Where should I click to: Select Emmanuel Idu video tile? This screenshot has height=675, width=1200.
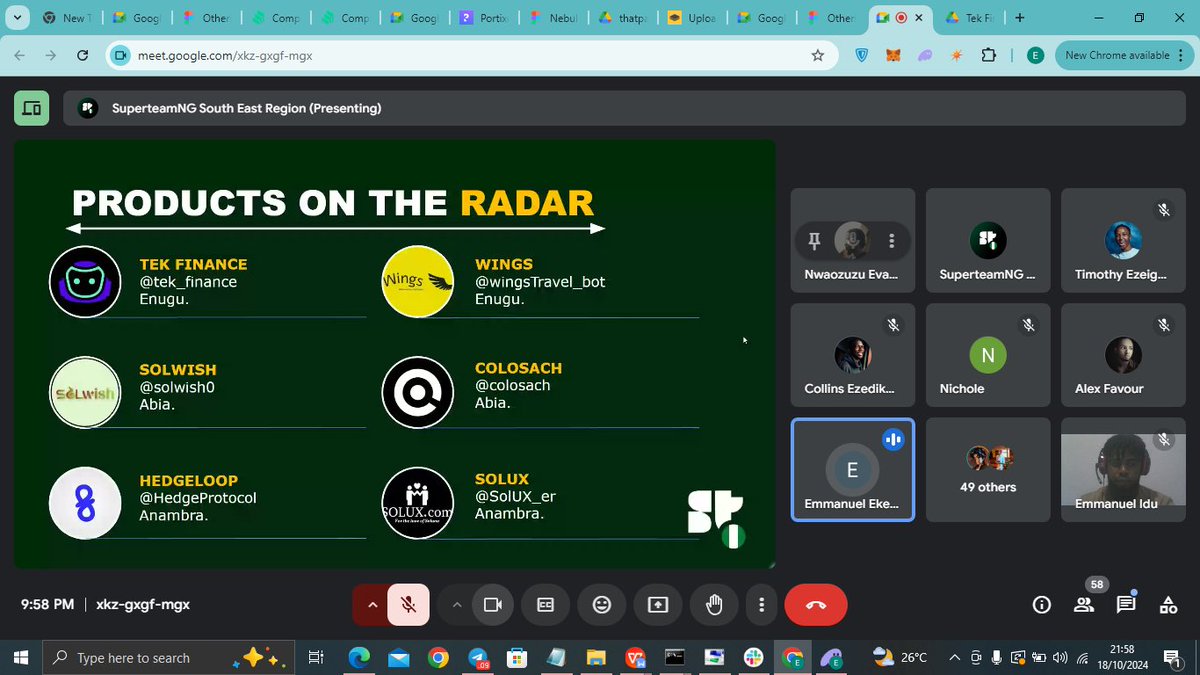[x=1123, y=470]
